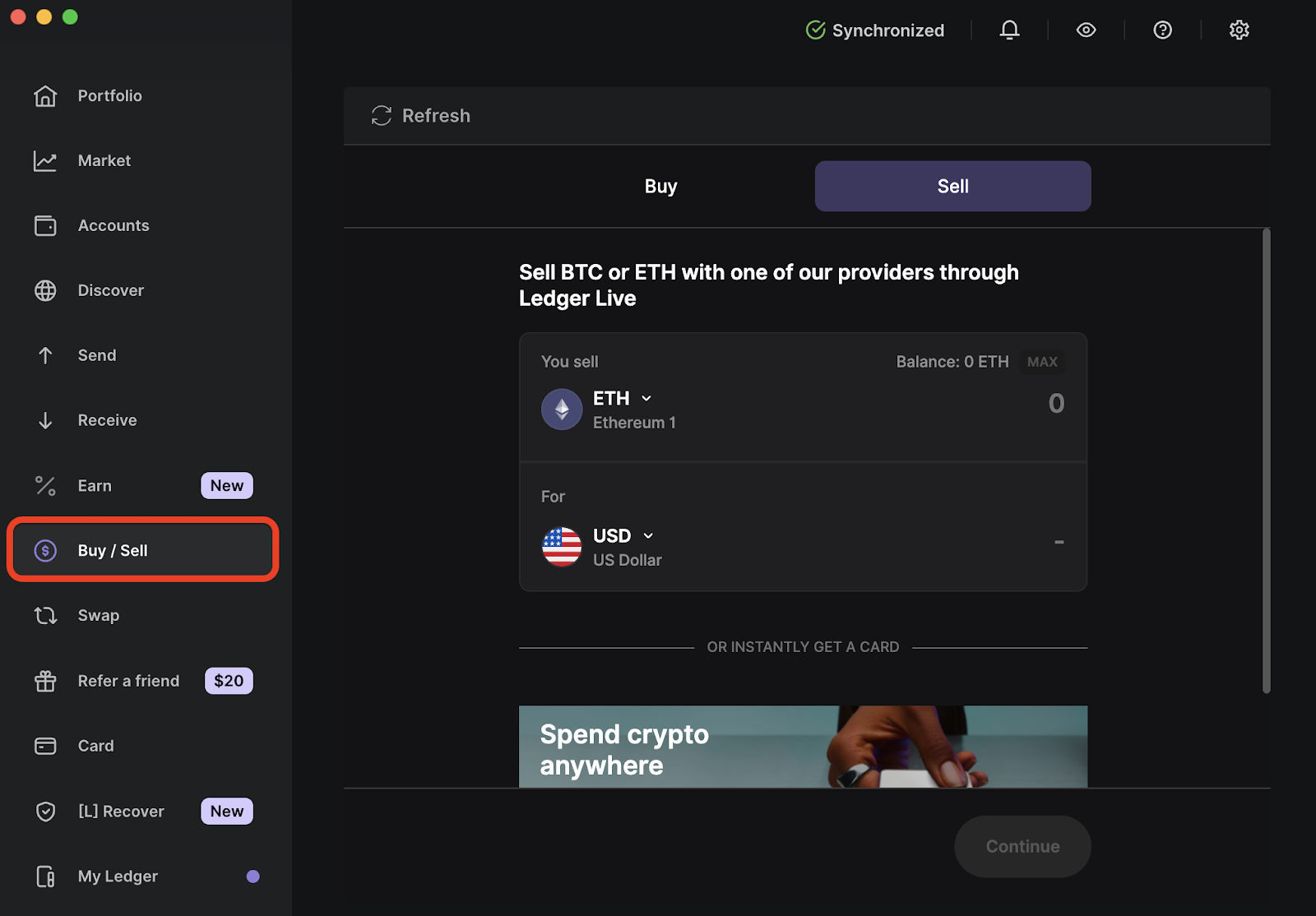This screenshot has height=916, width=1316.
Task: Open My Ledger device manager
Action: [x=117, y=876]
